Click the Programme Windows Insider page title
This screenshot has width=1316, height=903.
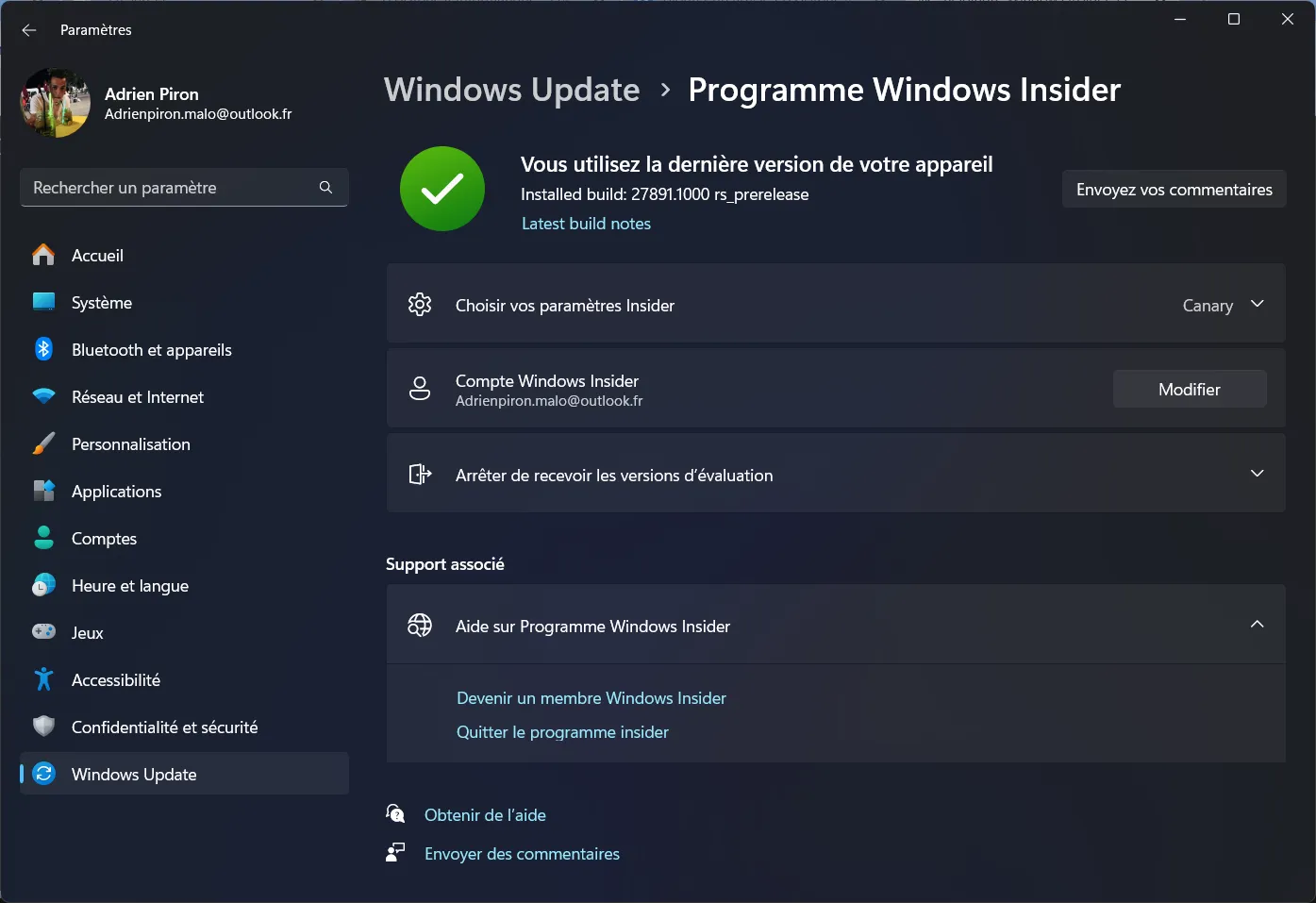click(905, 90)
